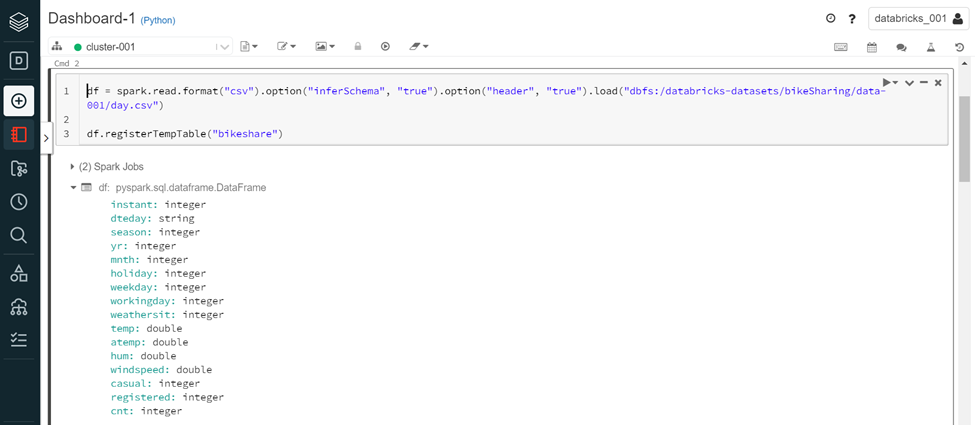Click the 'temp: double' schema field

146,328
